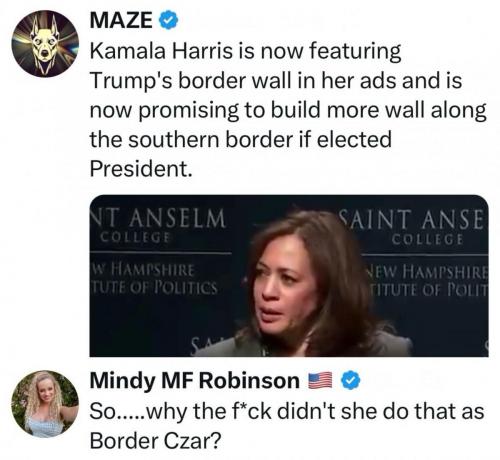Click the speaking woman's face in the video

[287, 287]
